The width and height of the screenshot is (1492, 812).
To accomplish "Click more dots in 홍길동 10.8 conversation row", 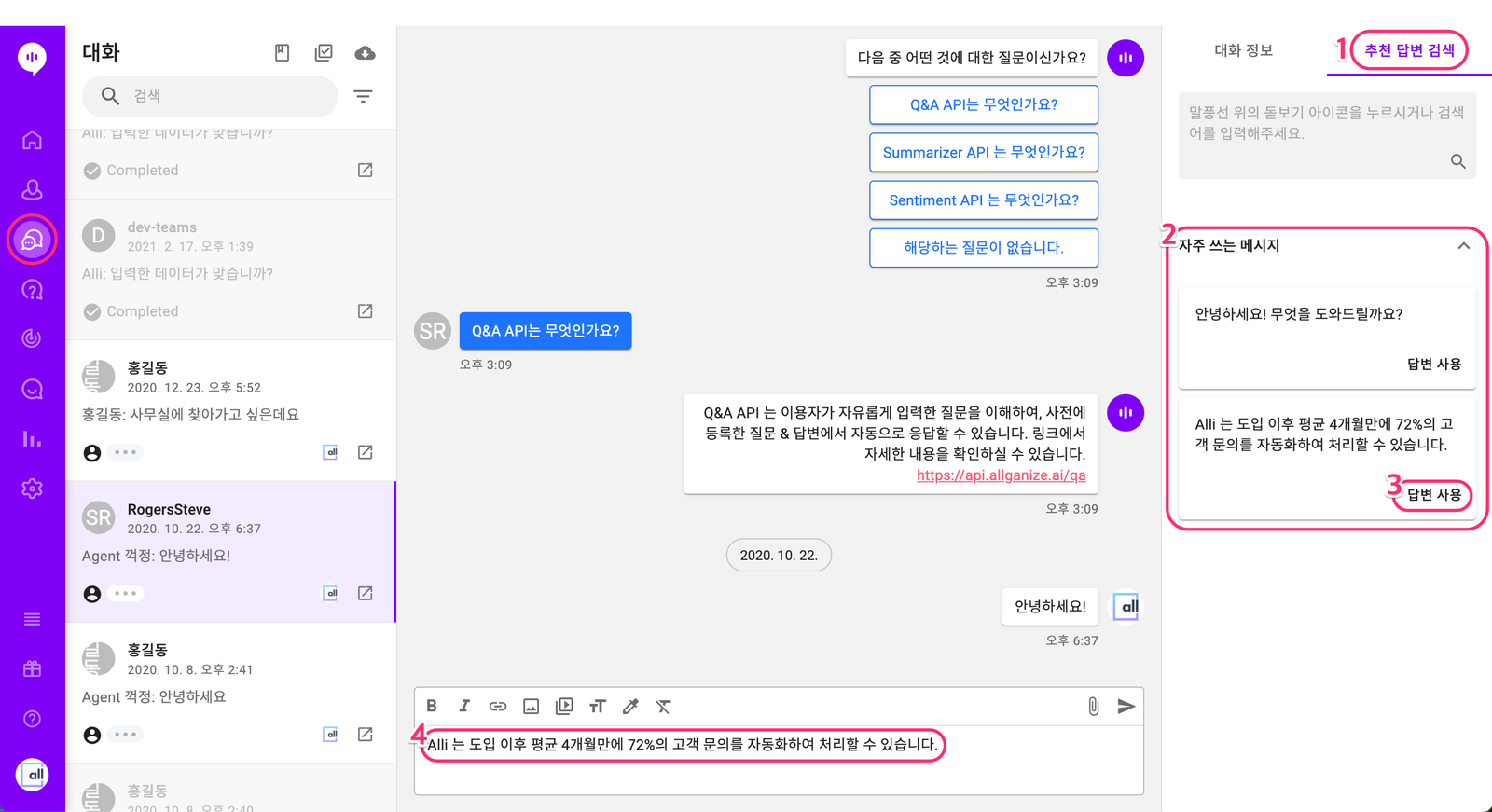I will click(125, 735).
